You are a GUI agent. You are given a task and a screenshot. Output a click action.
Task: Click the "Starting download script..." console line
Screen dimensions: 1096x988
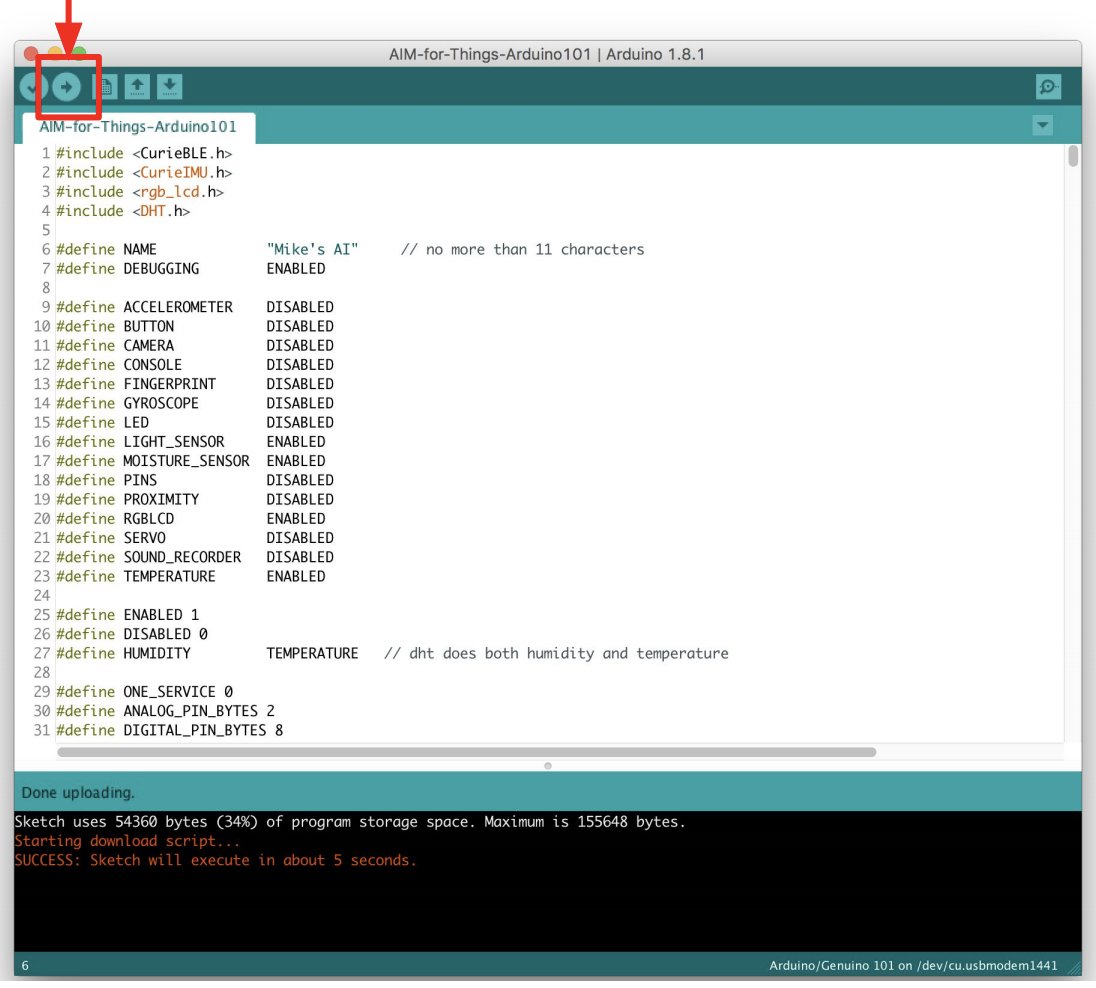coord(127,841)
